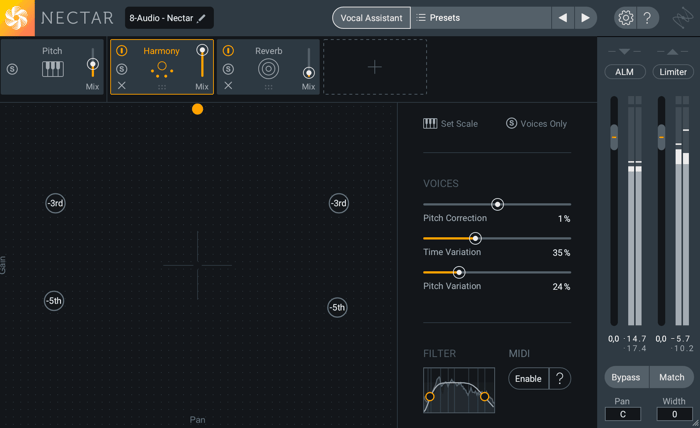This screenshot has height=428, width=700.
Task: Click the Bypass button
Action: coord(625,377)
